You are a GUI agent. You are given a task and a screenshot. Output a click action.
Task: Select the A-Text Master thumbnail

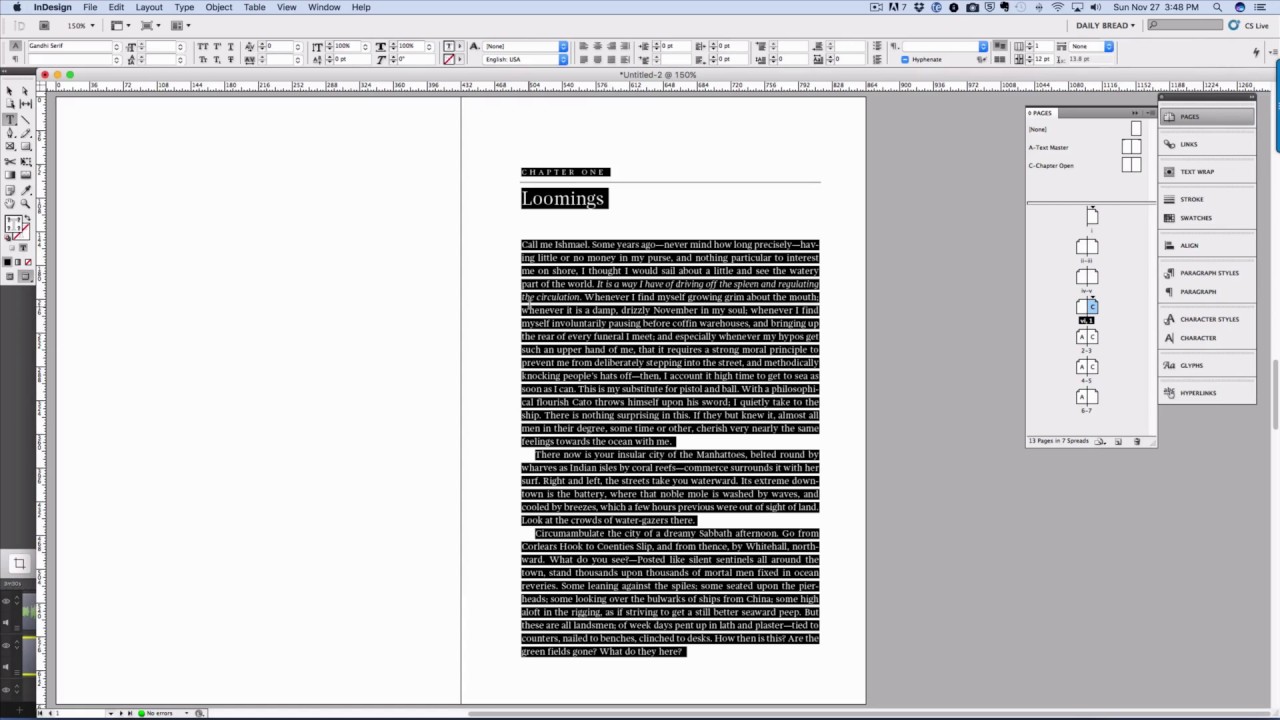1131,147
